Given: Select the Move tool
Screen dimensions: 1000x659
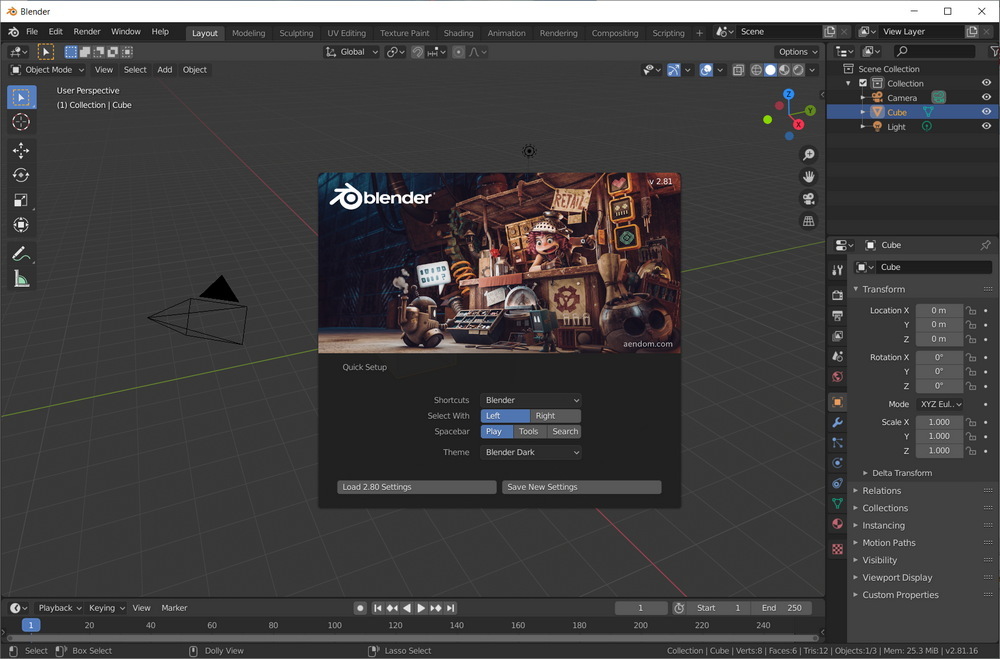Looking at the screenshot, I should coord(21,150).
